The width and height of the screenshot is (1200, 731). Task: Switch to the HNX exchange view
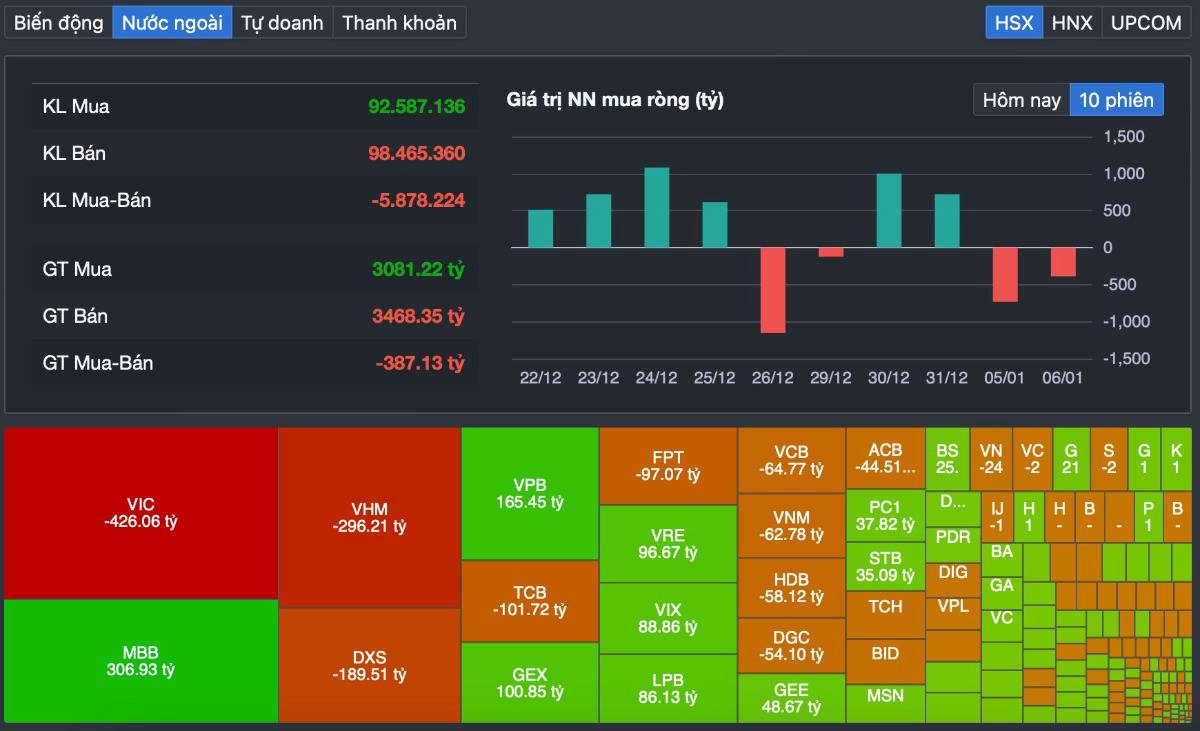tap(1070, 21)
